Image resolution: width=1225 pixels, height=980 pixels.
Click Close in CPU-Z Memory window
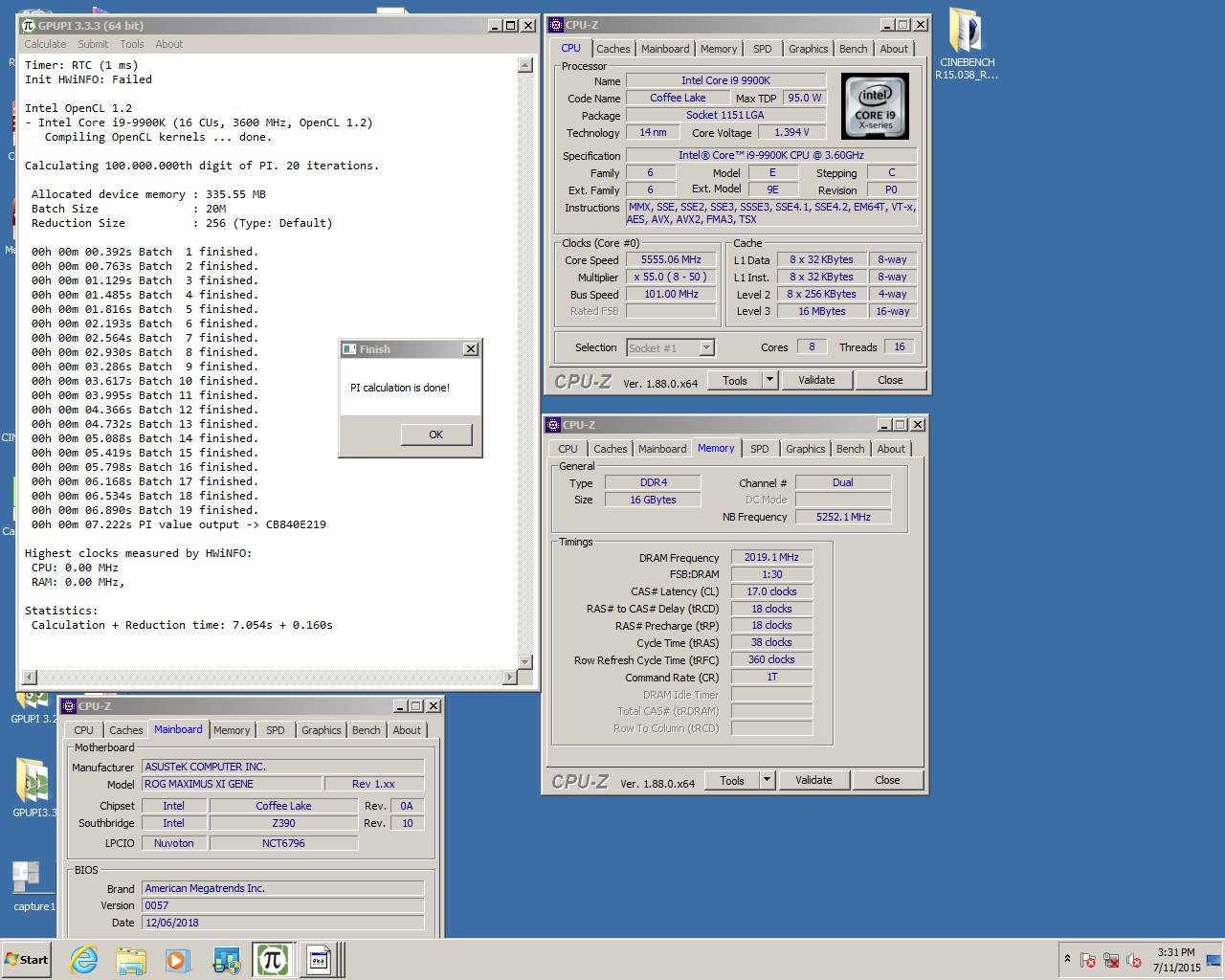click(887, 780)
